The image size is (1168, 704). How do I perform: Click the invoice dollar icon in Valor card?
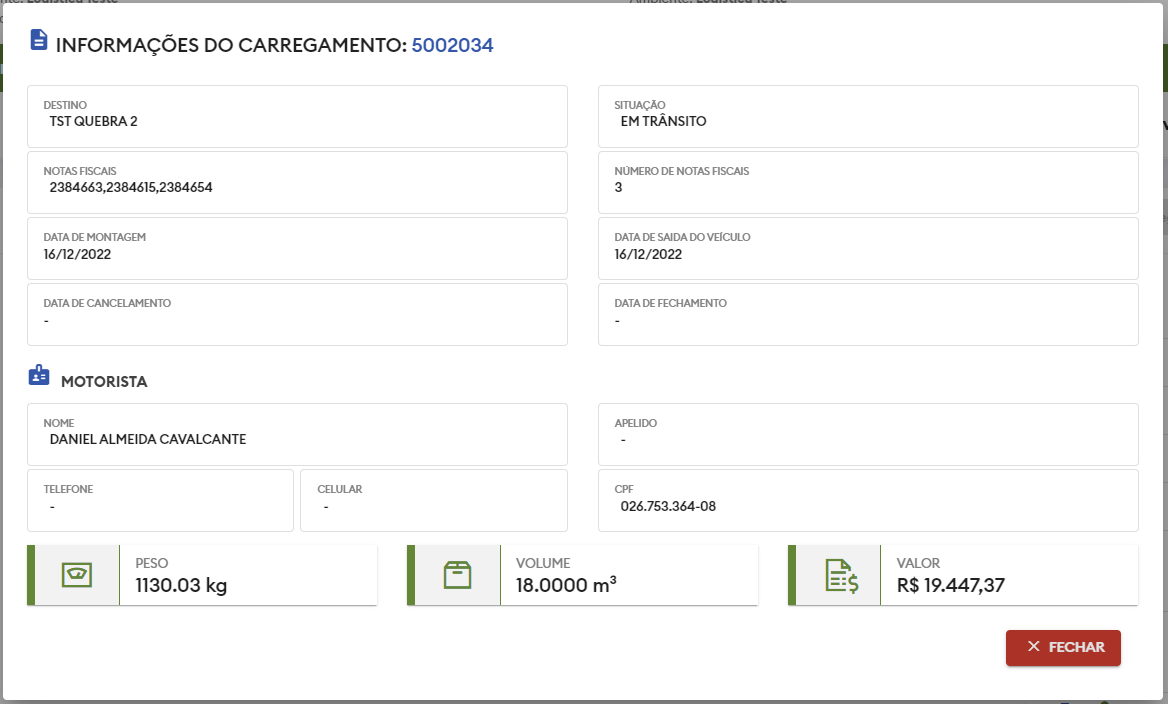[x=840, y=576]
